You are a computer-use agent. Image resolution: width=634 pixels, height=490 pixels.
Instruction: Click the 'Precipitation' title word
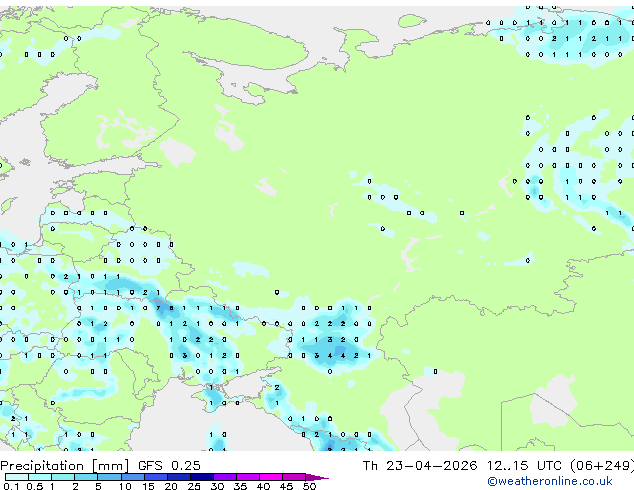[42, 466]
